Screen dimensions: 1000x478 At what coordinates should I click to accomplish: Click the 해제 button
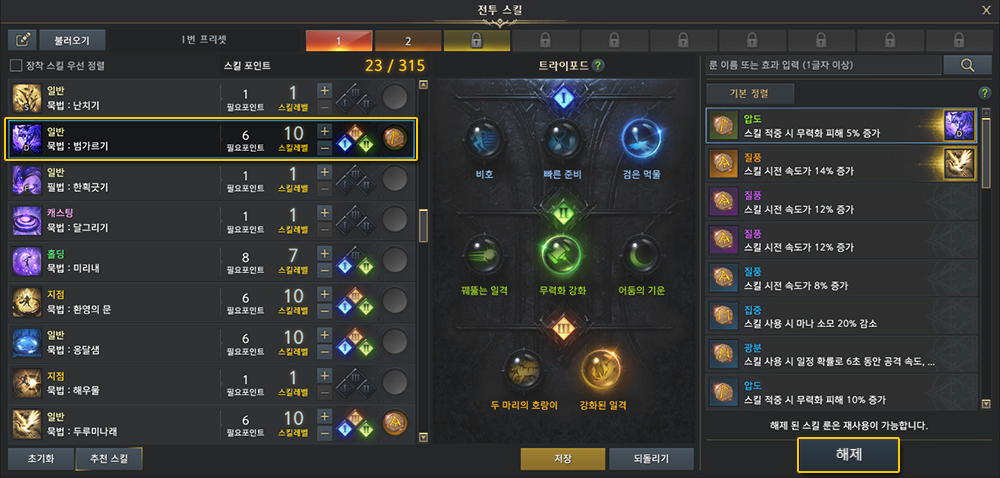coord(848,454)
